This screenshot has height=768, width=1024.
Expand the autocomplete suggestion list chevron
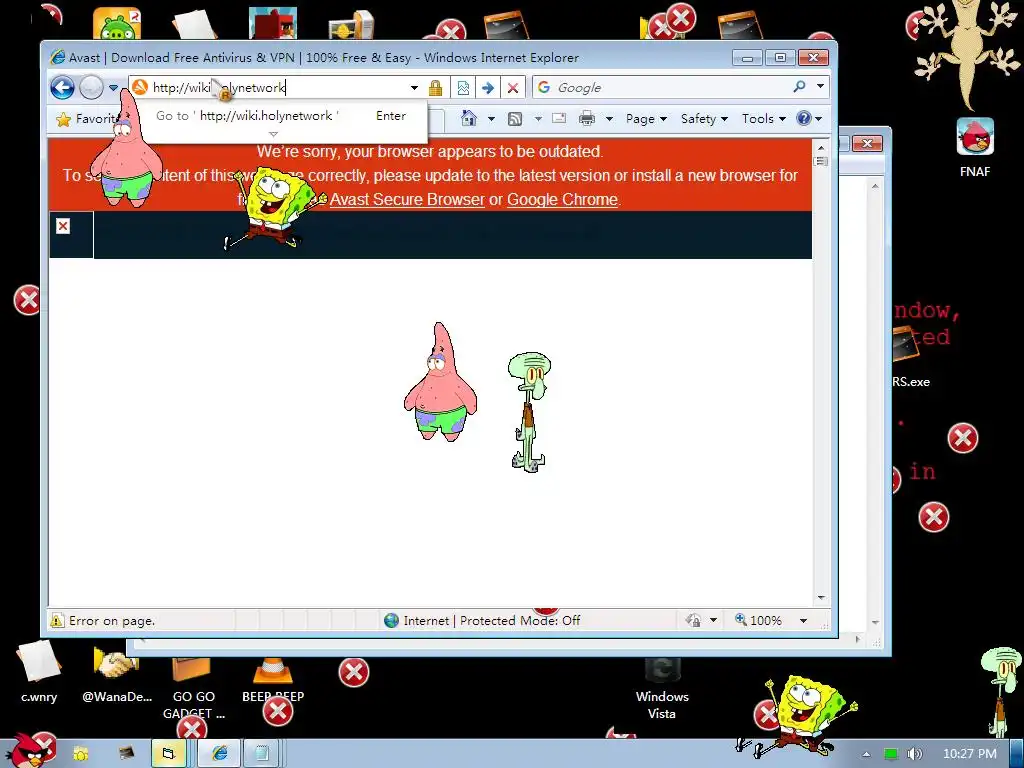coord(274,135)
